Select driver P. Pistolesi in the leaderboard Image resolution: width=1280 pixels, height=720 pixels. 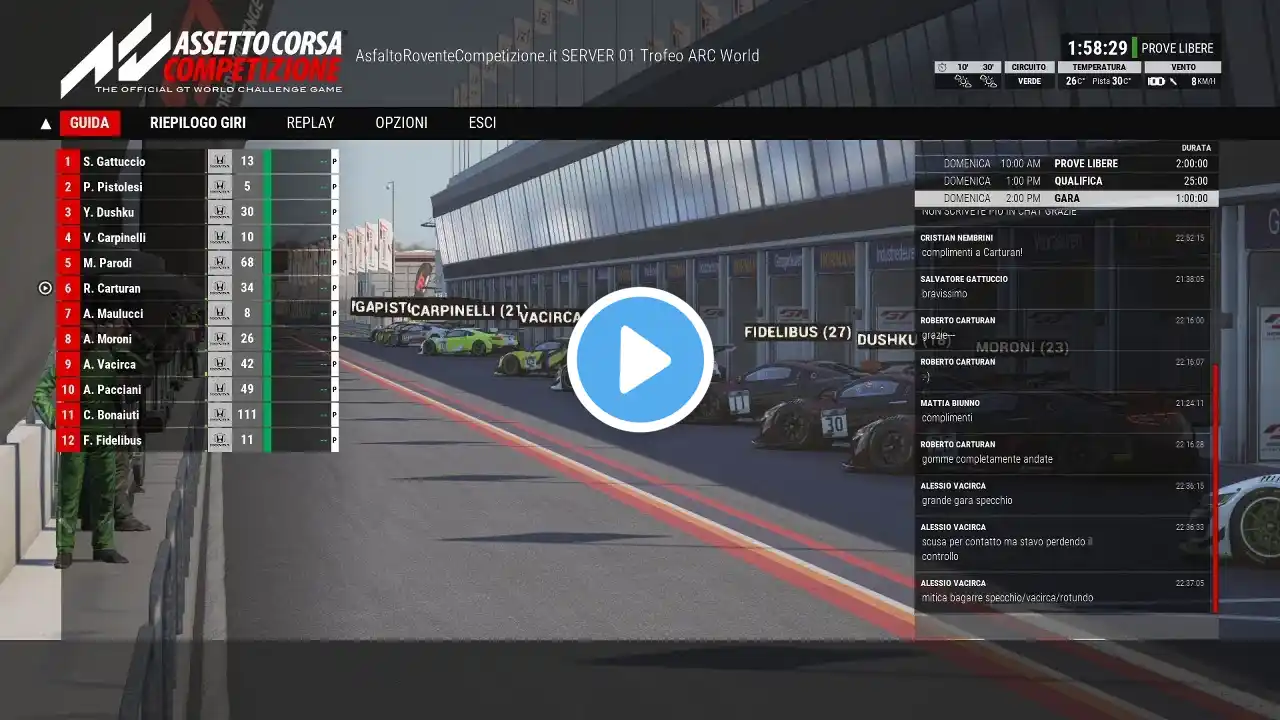pyautogui.click(x=113, y=187)
